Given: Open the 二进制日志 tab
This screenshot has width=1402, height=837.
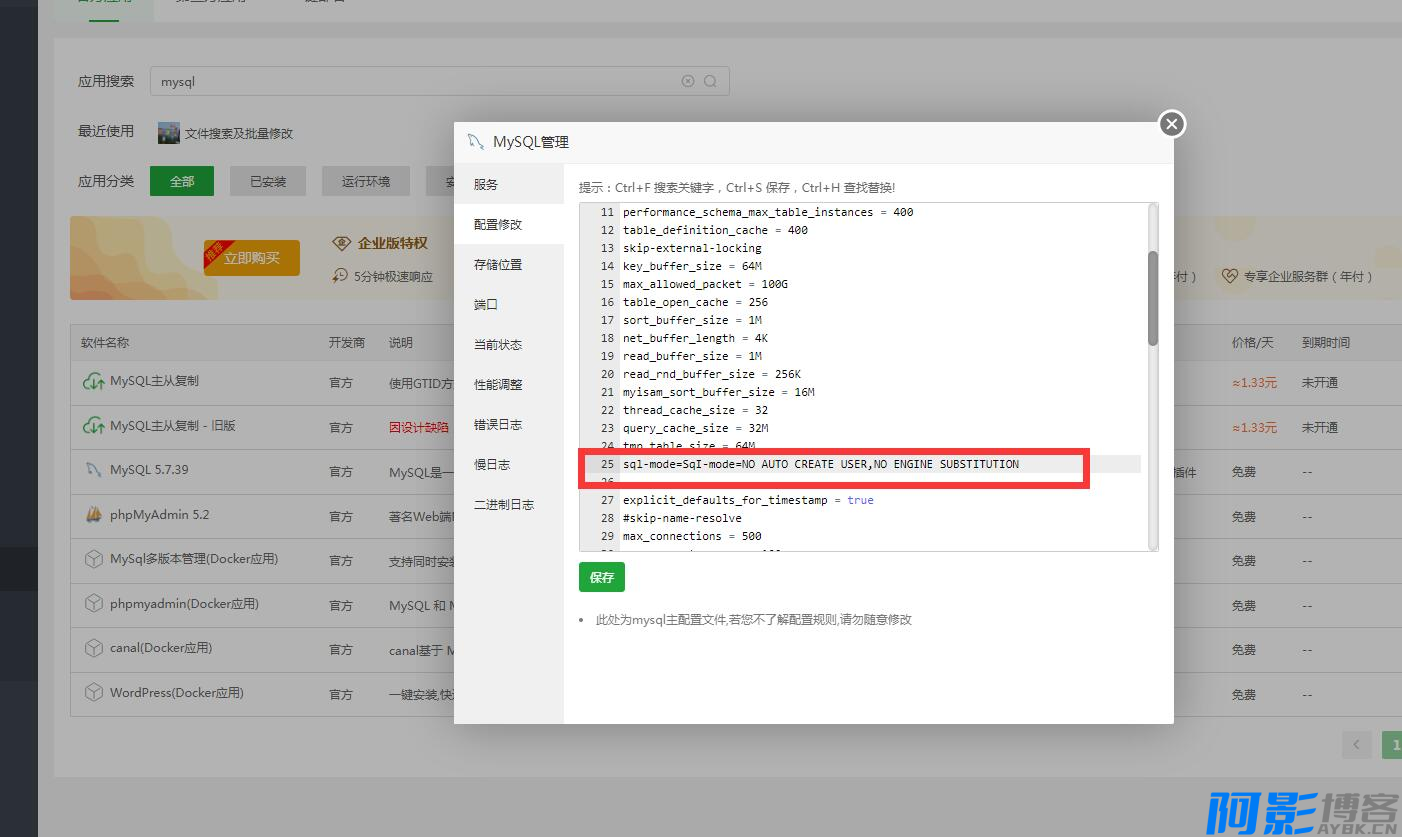Looking at the screenshot, I should [509, 505].
